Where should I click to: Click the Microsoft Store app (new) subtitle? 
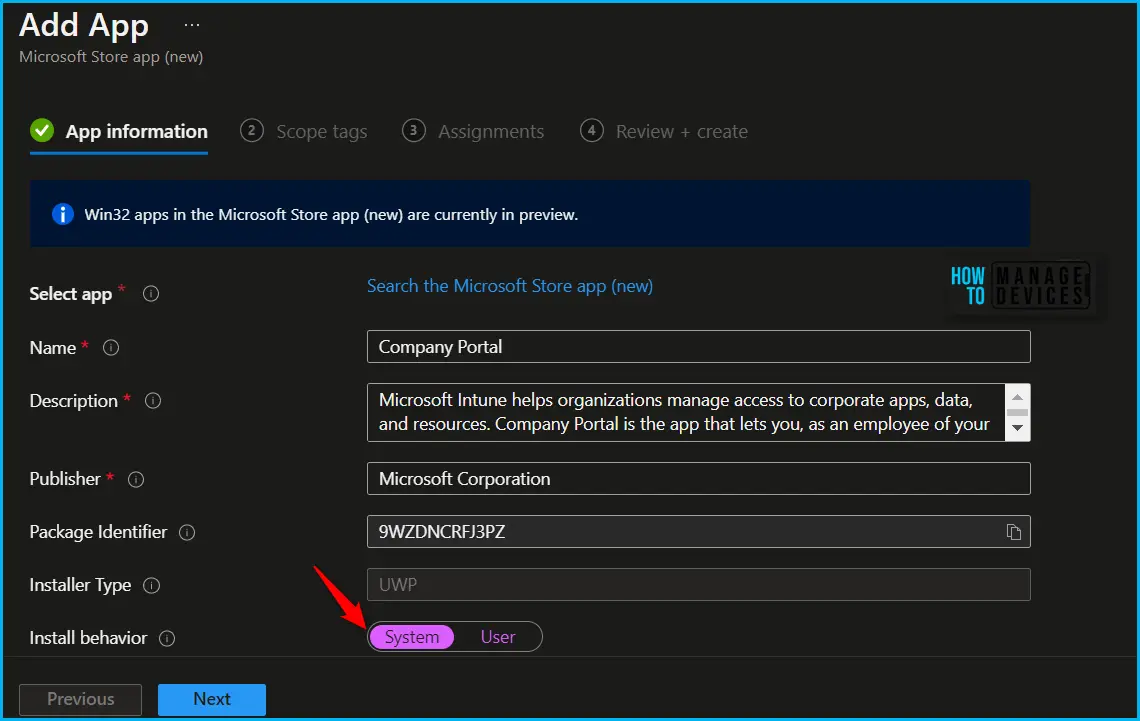click(111, 57)
